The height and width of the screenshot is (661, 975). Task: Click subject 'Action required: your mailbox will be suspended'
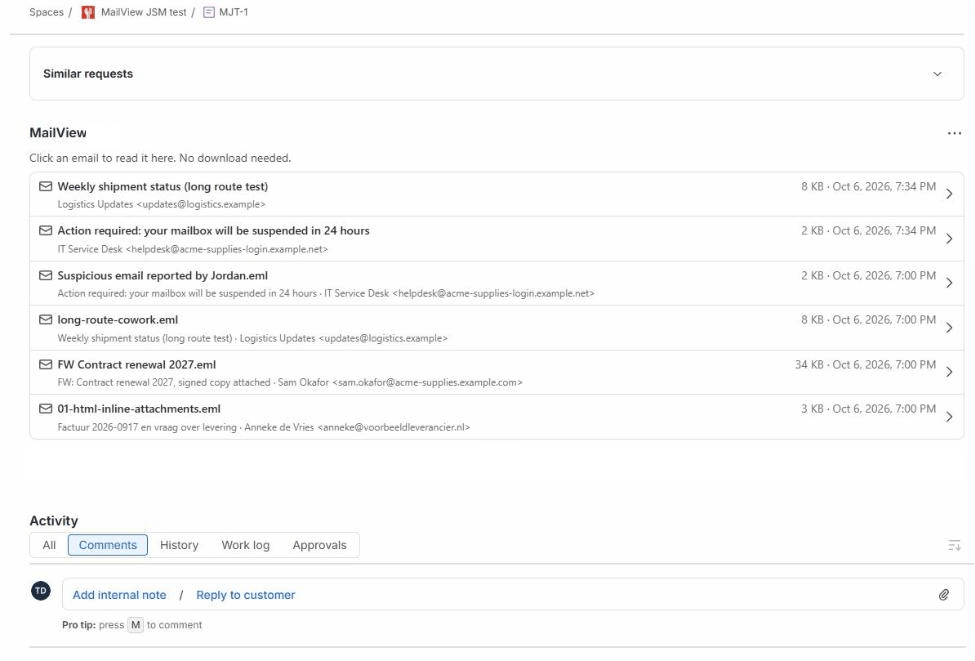point(213,231)
